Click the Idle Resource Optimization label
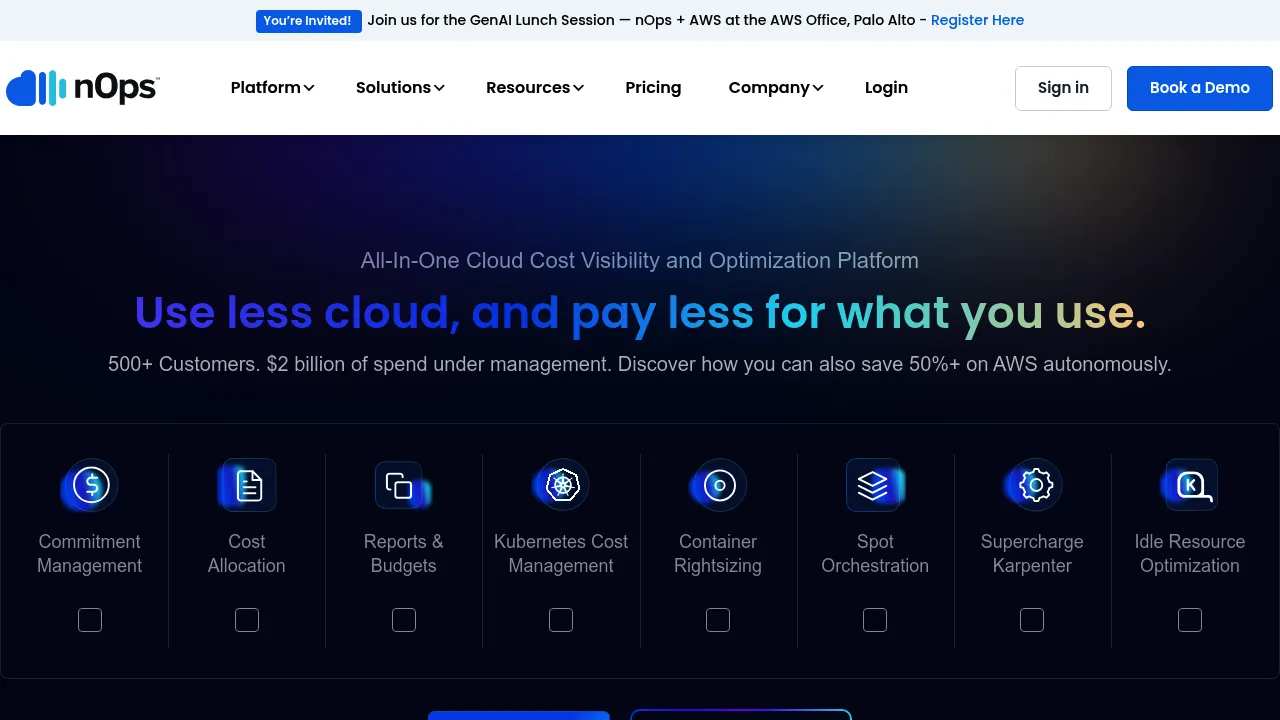The height and width of the screenshot is (720, 1280). pyautogui.click(x=1190, y=554)
